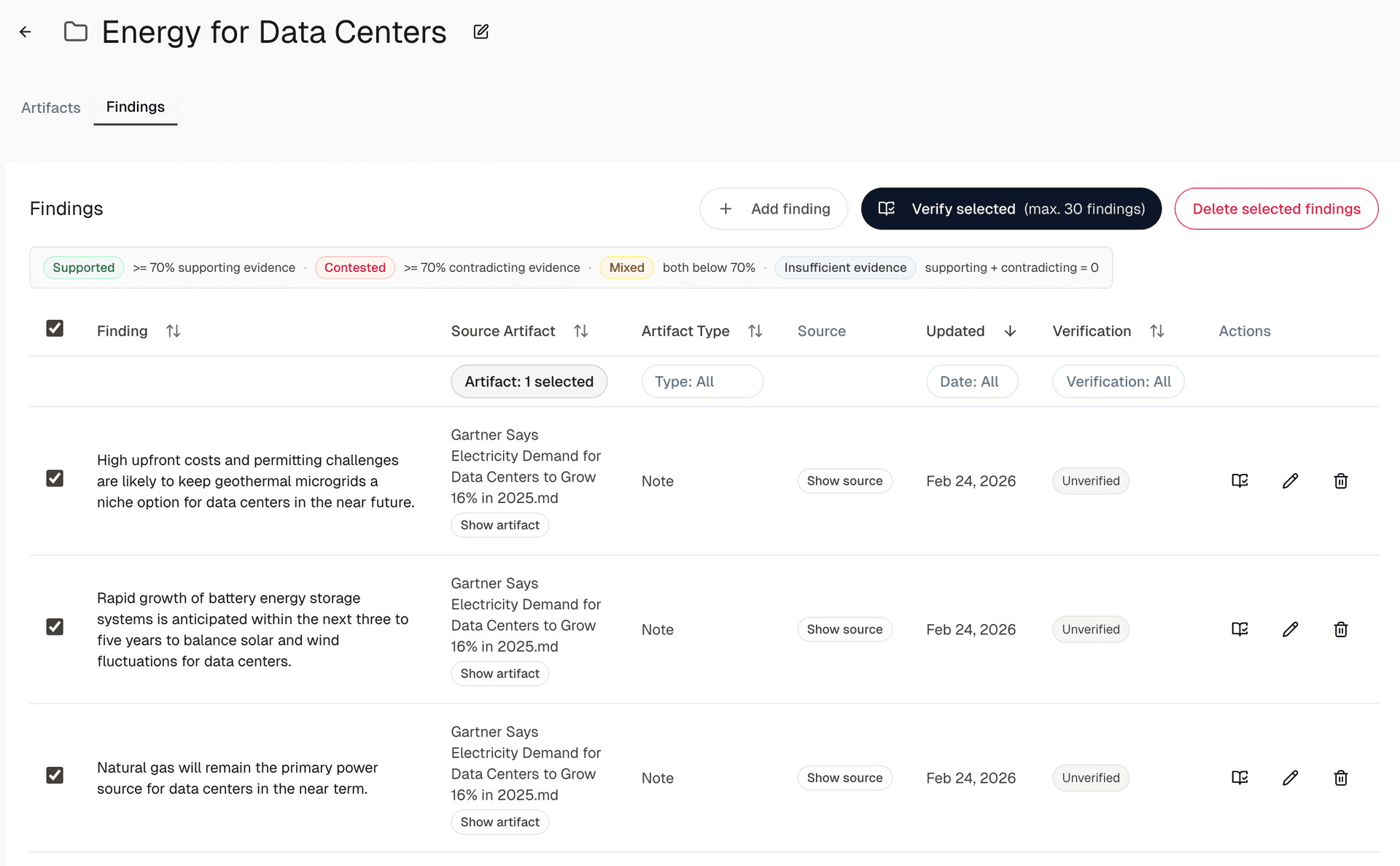Click the Updated column sort arrow
Viewport: 1400px width, 866px height.
[x=1011, y=331]
